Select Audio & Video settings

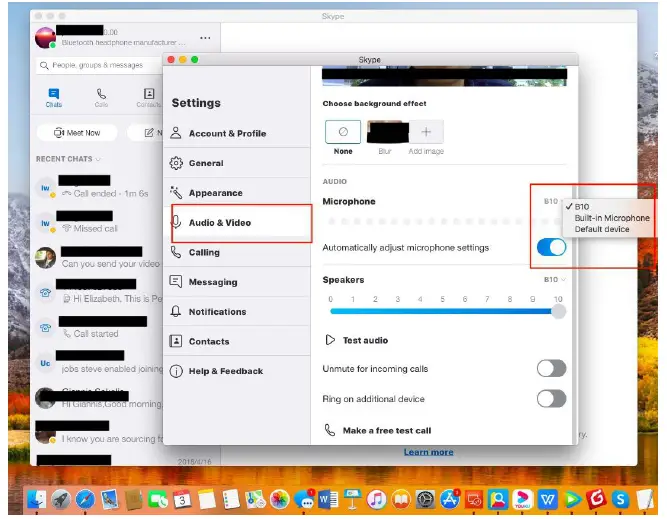click(237, 222)
